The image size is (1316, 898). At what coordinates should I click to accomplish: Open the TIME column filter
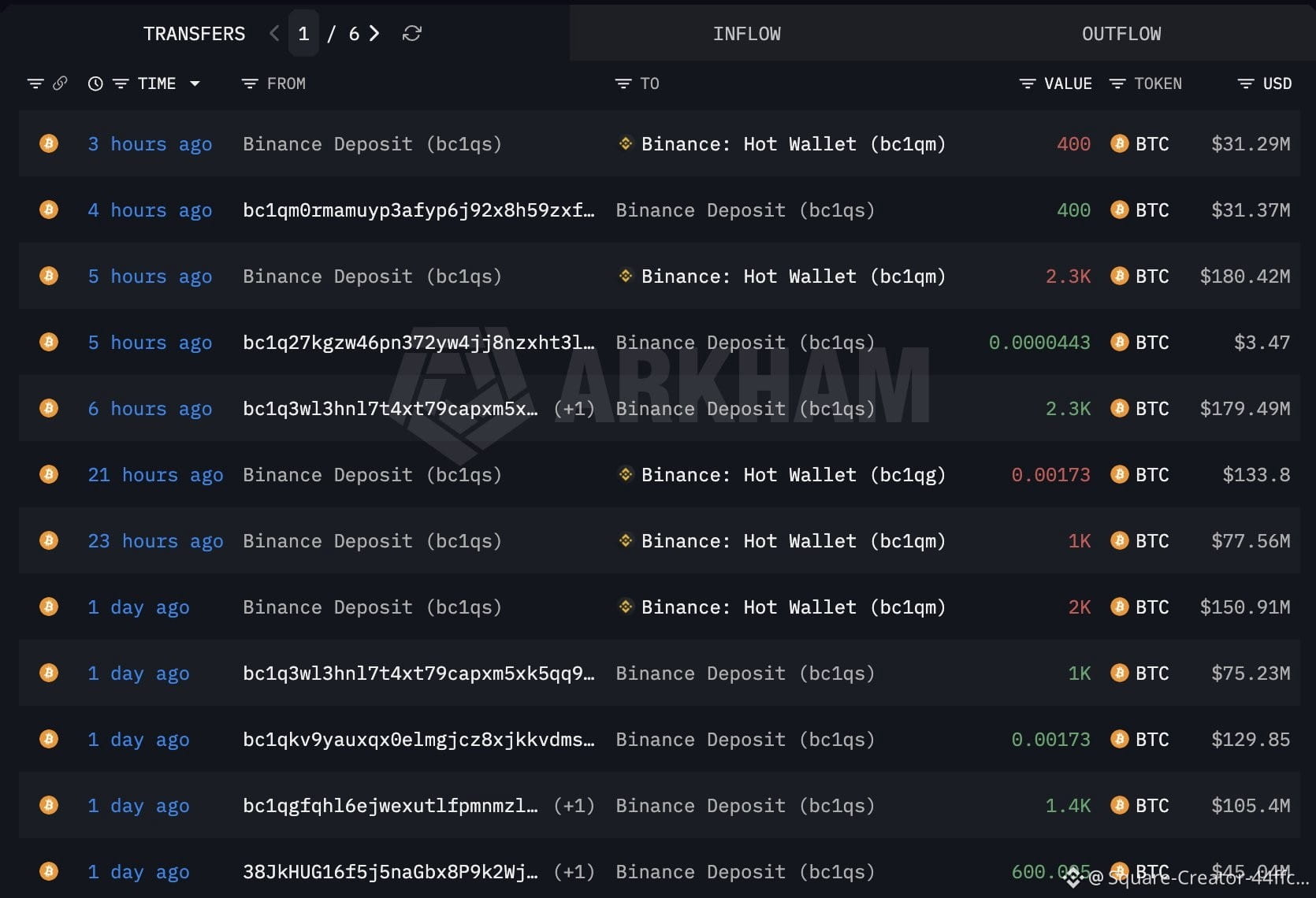coord(121,83)
